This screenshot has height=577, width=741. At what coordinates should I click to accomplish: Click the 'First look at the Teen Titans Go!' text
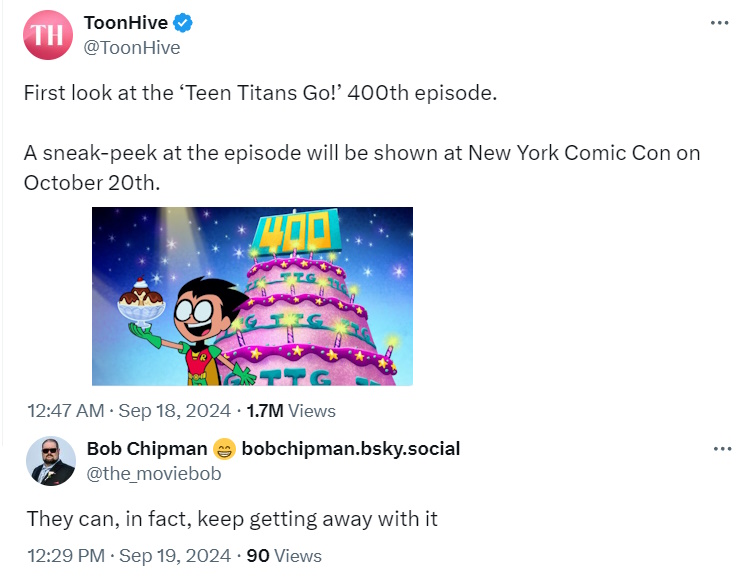260,93
